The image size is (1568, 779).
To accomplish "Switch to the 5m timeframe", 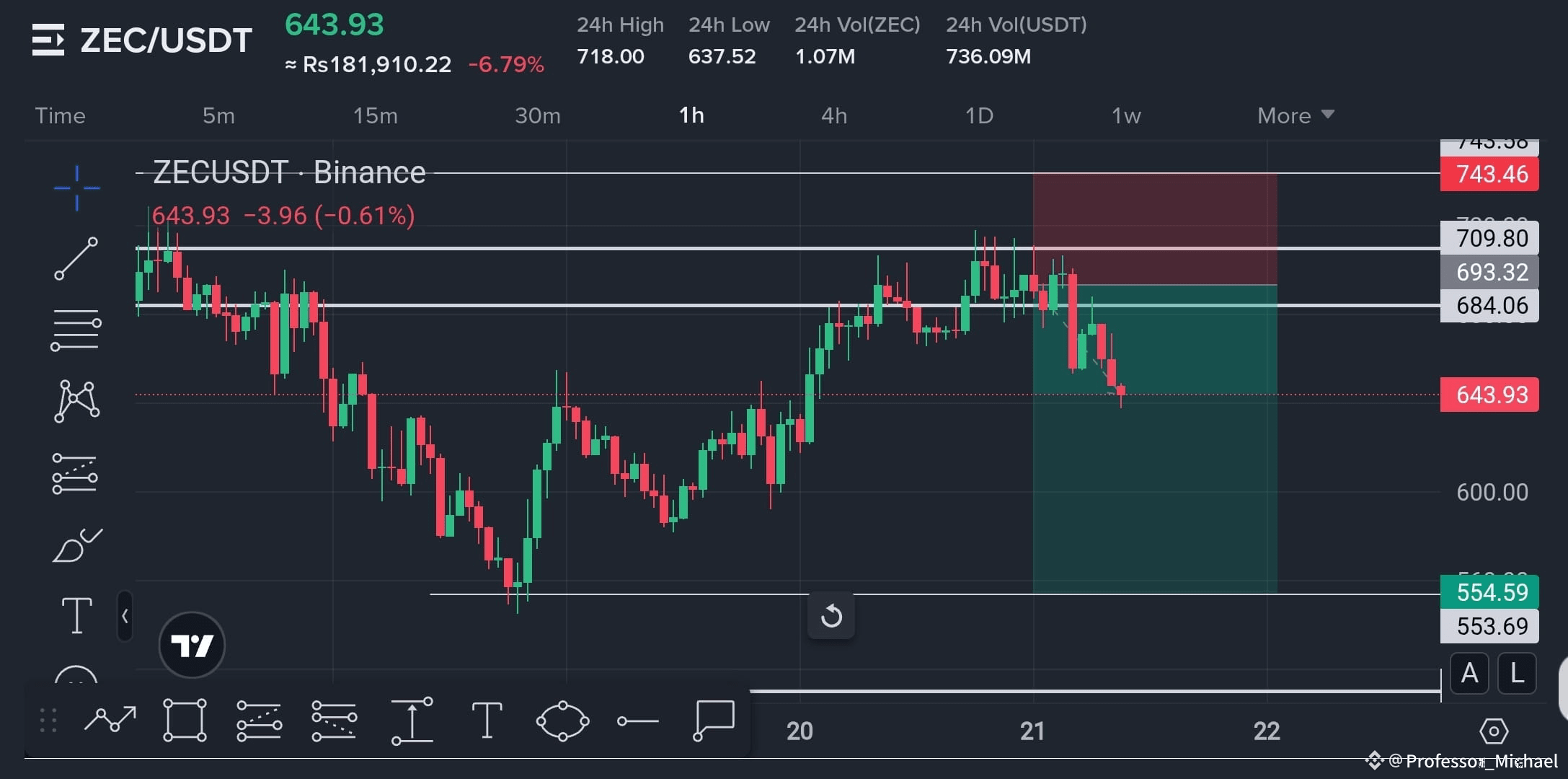I will [x=218, y=115].
